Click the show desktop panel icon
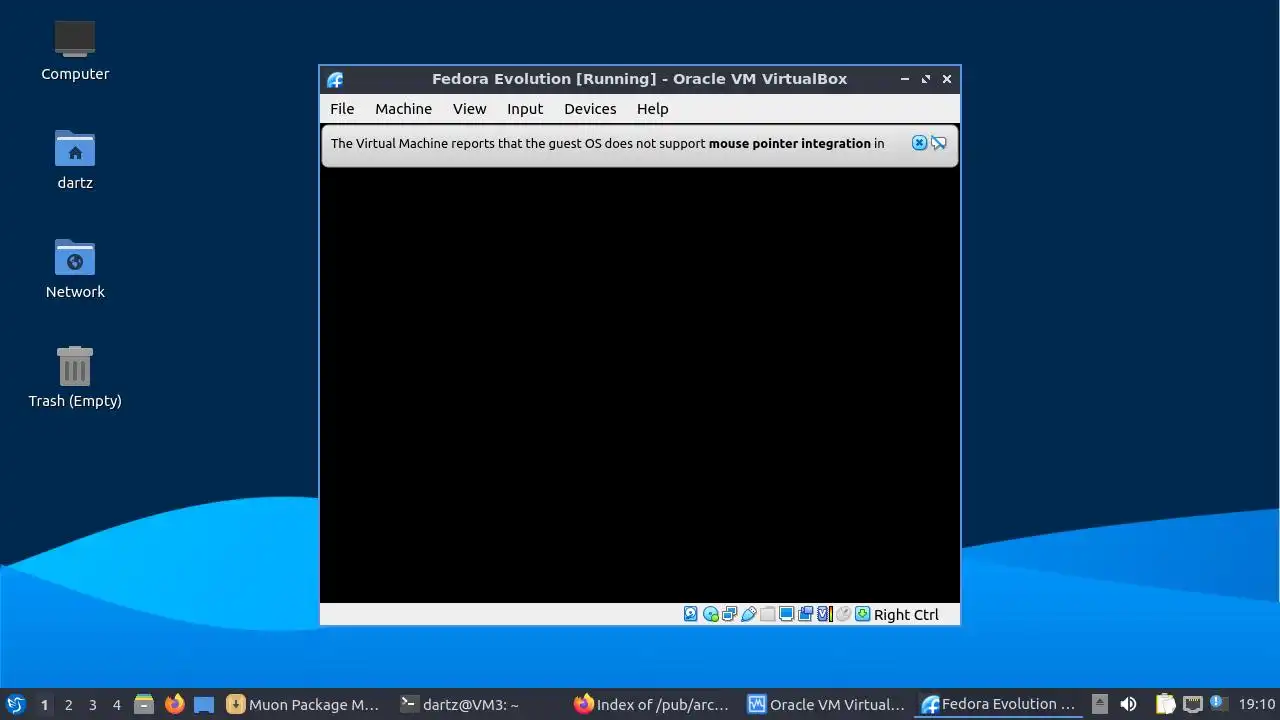 click(x=204, y=704)
